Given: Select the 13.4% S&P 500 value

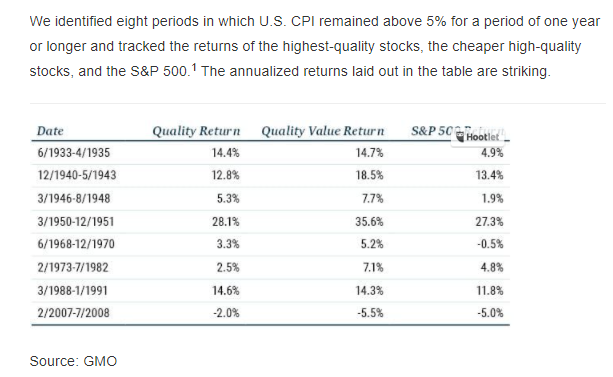Looking at the screenshot, I should 489,175.
